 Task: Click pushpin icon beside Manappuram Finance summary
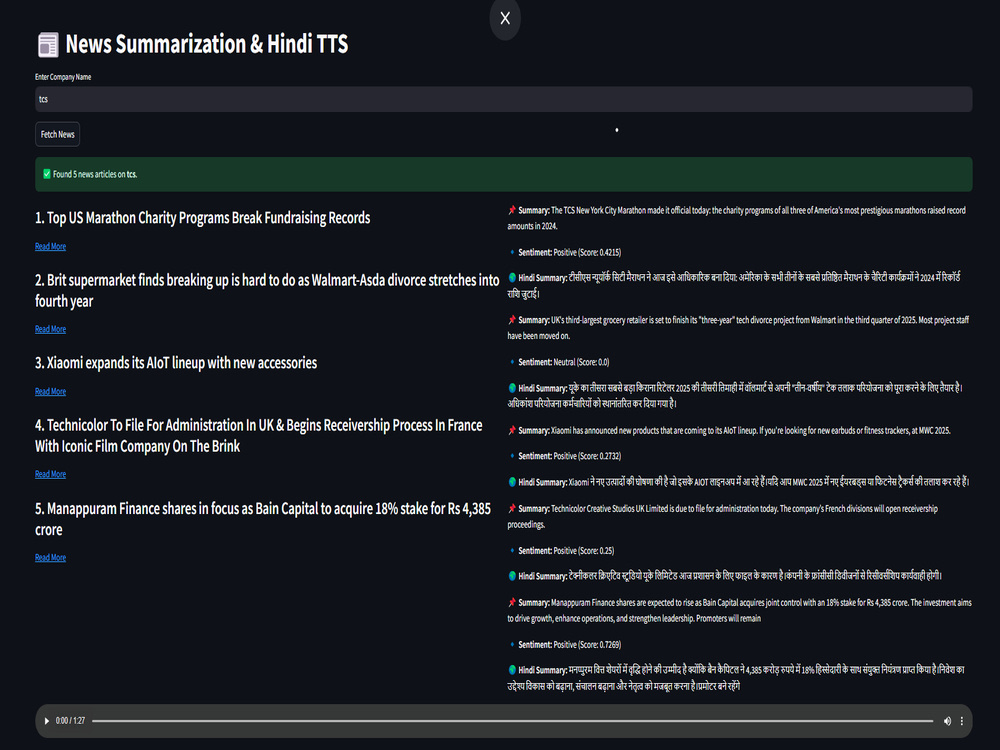[511, 602]
